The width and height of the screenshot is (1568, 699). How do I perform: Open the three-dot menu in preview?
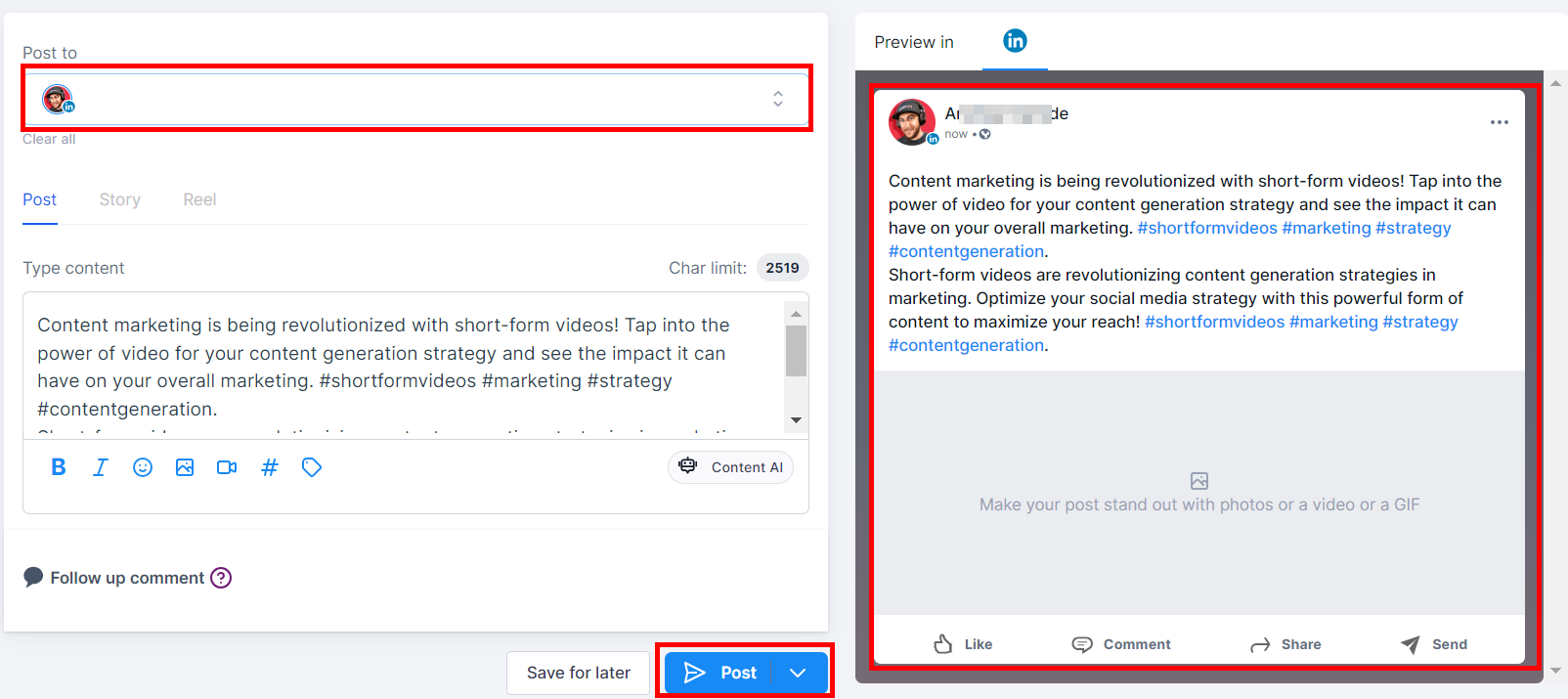[x=1499, y=122]
